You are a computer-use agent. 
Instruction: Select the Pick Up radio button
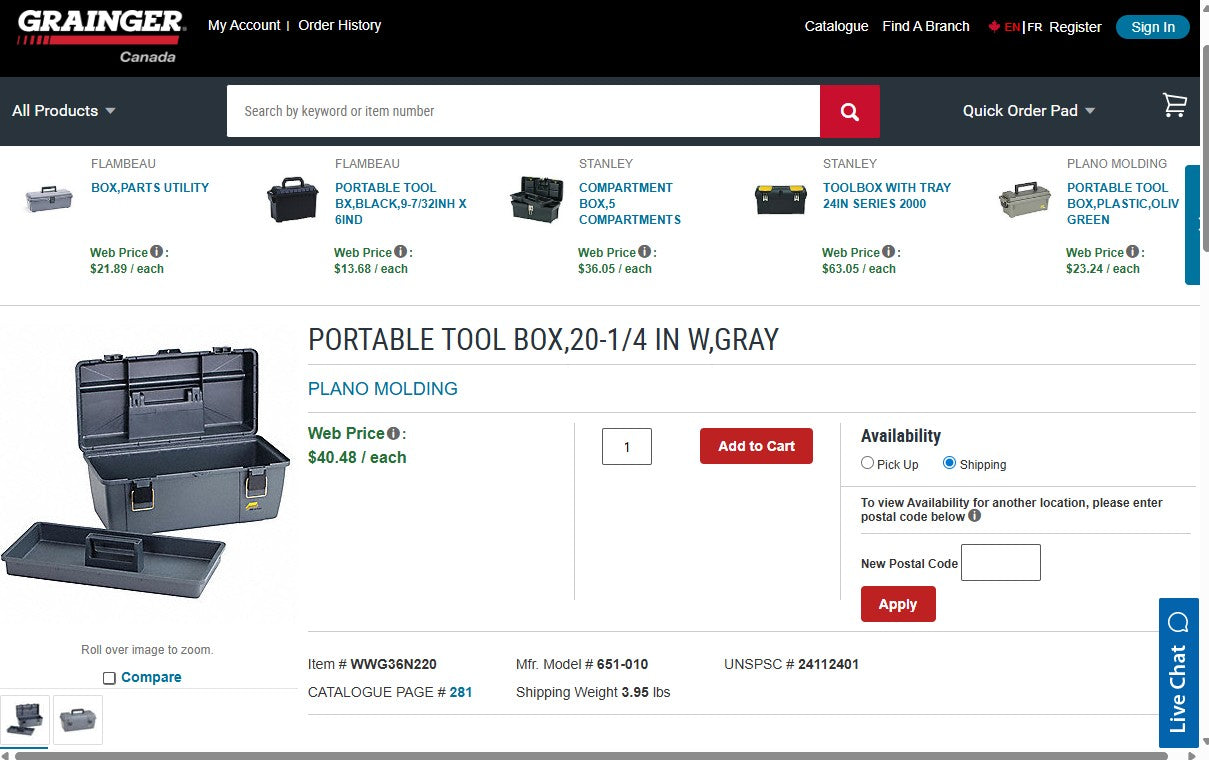tap(867, 461)
